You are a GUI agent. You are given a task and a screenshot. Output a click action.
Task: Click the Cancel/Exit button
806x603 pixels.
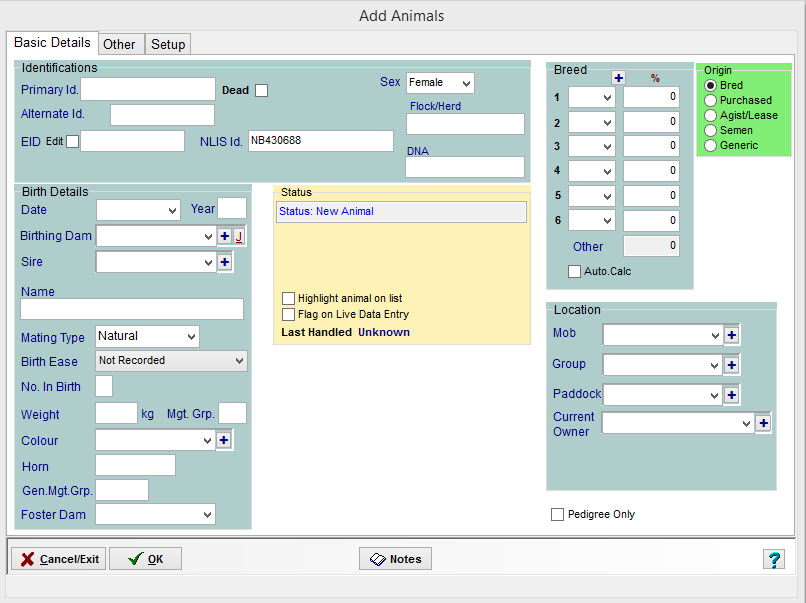[59, 559]
